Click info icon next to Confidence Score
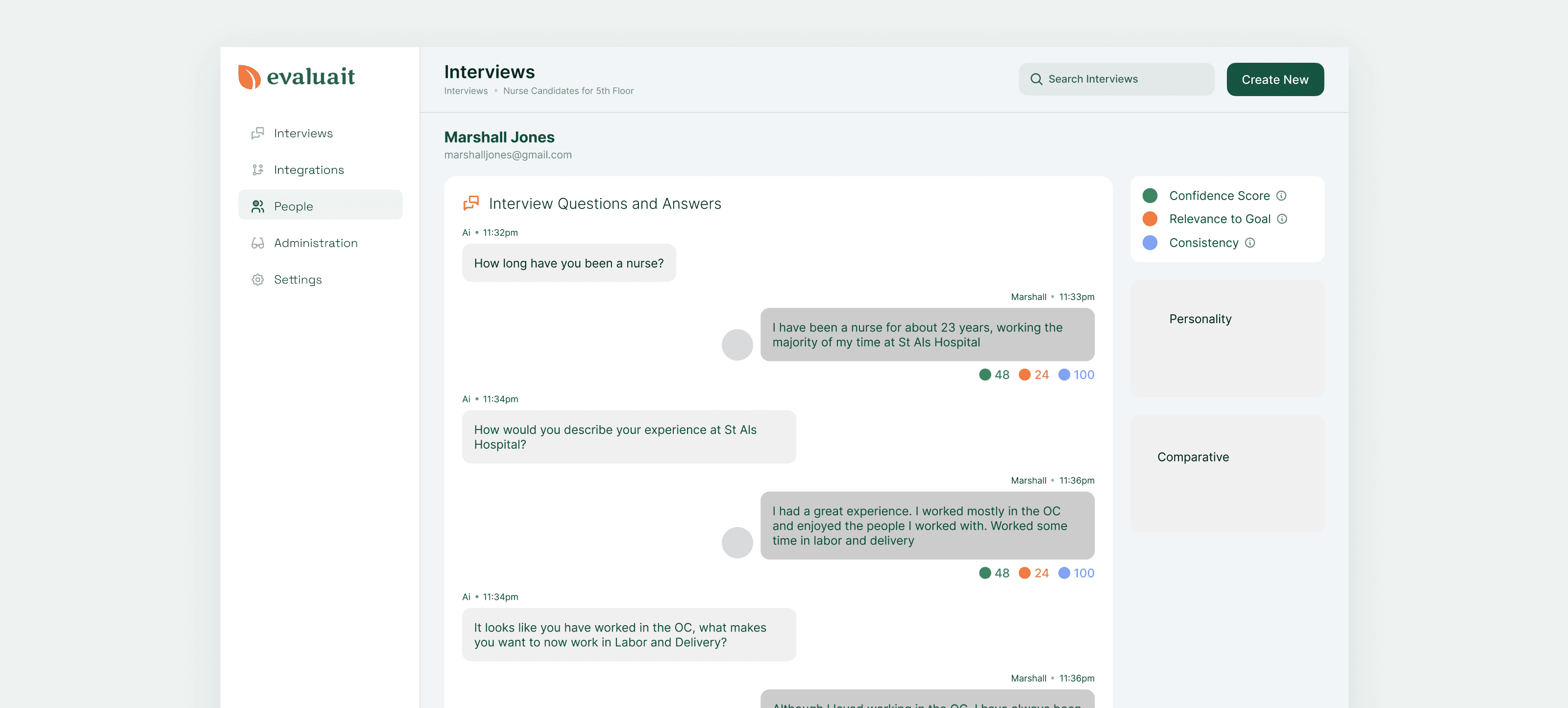Screen dimensions: 1568x708 [x=1281, y=196]
